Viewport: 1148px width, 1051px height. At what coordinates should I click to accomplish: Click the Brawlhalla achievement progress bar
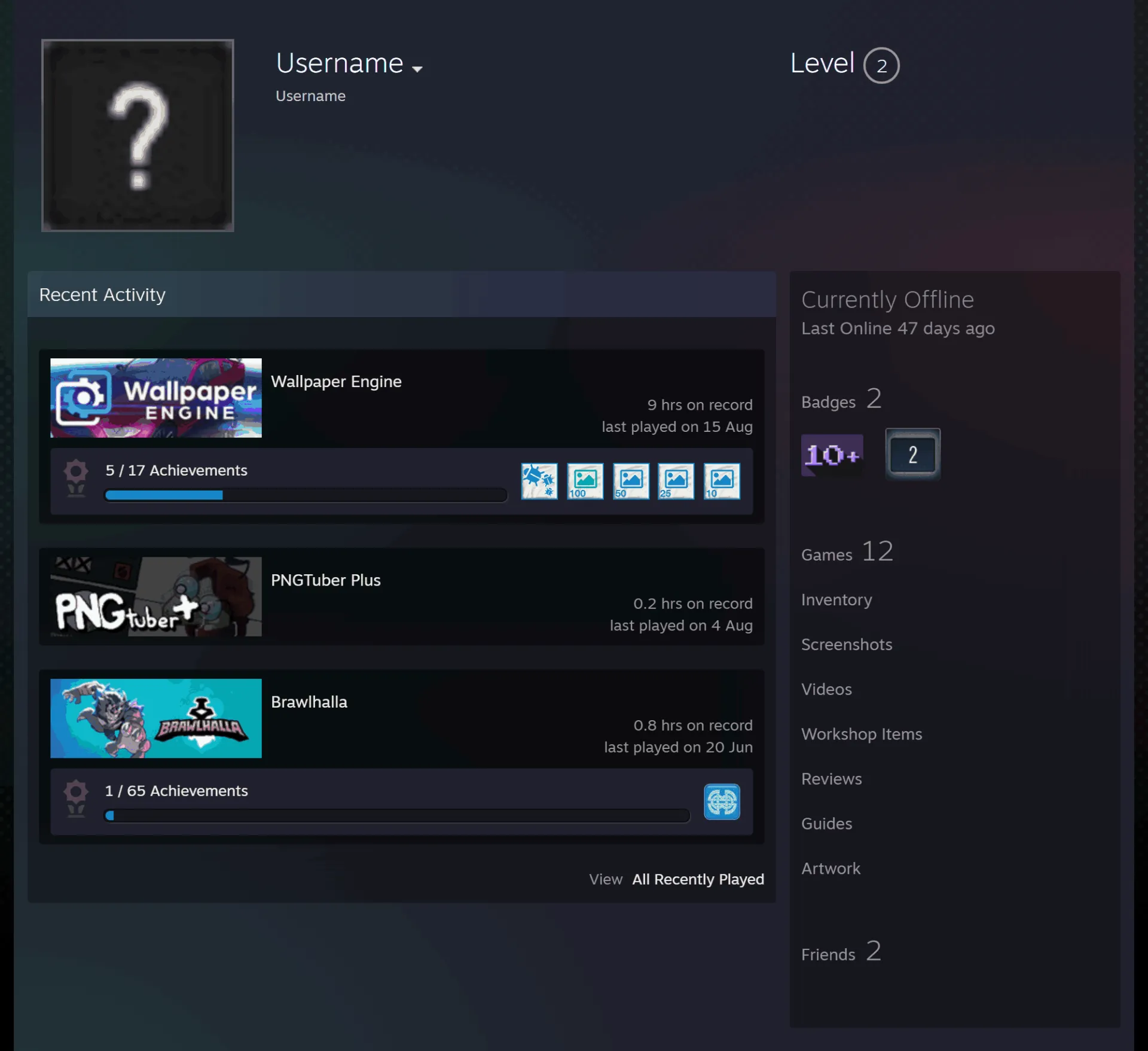click(397, 815)
